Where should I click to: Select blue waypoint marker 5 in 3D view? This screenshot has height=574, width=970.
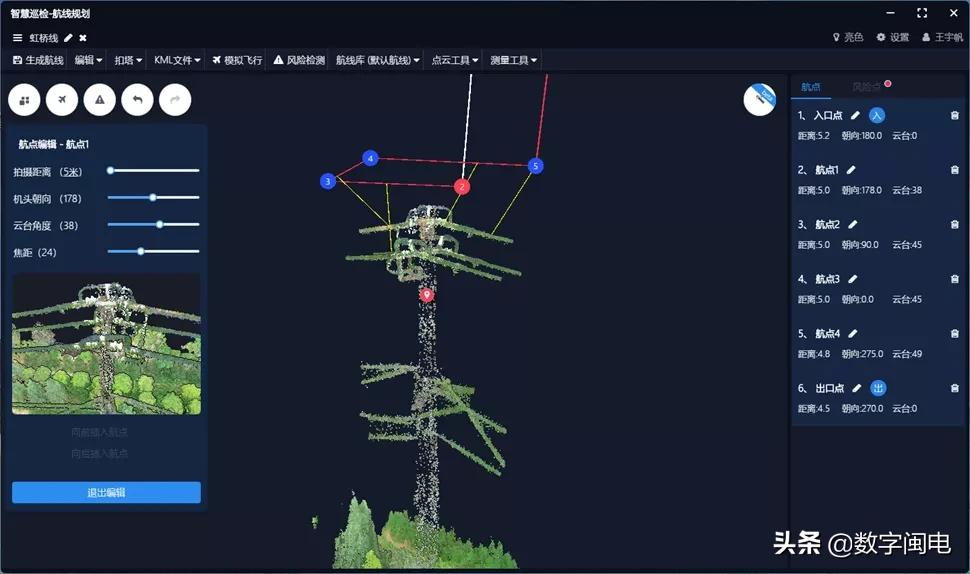536,166
